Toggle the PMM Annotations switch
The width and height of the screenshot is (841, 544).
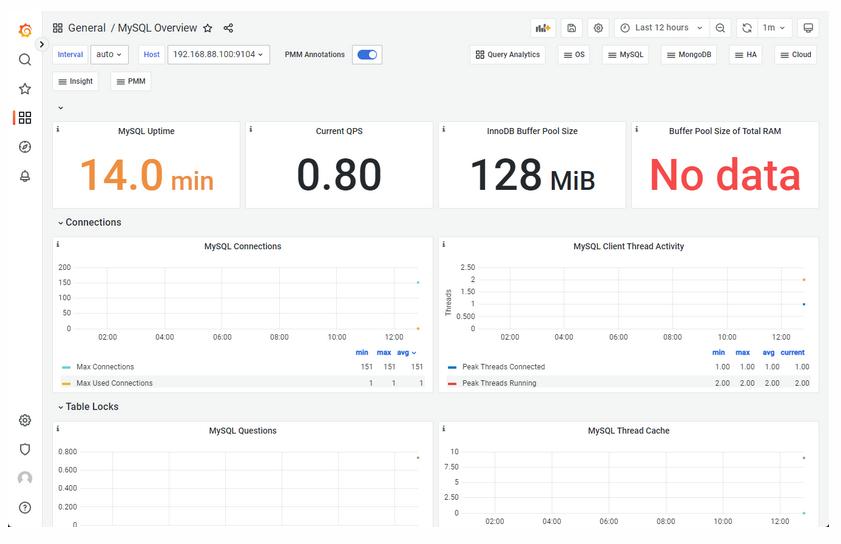point(367,55)
